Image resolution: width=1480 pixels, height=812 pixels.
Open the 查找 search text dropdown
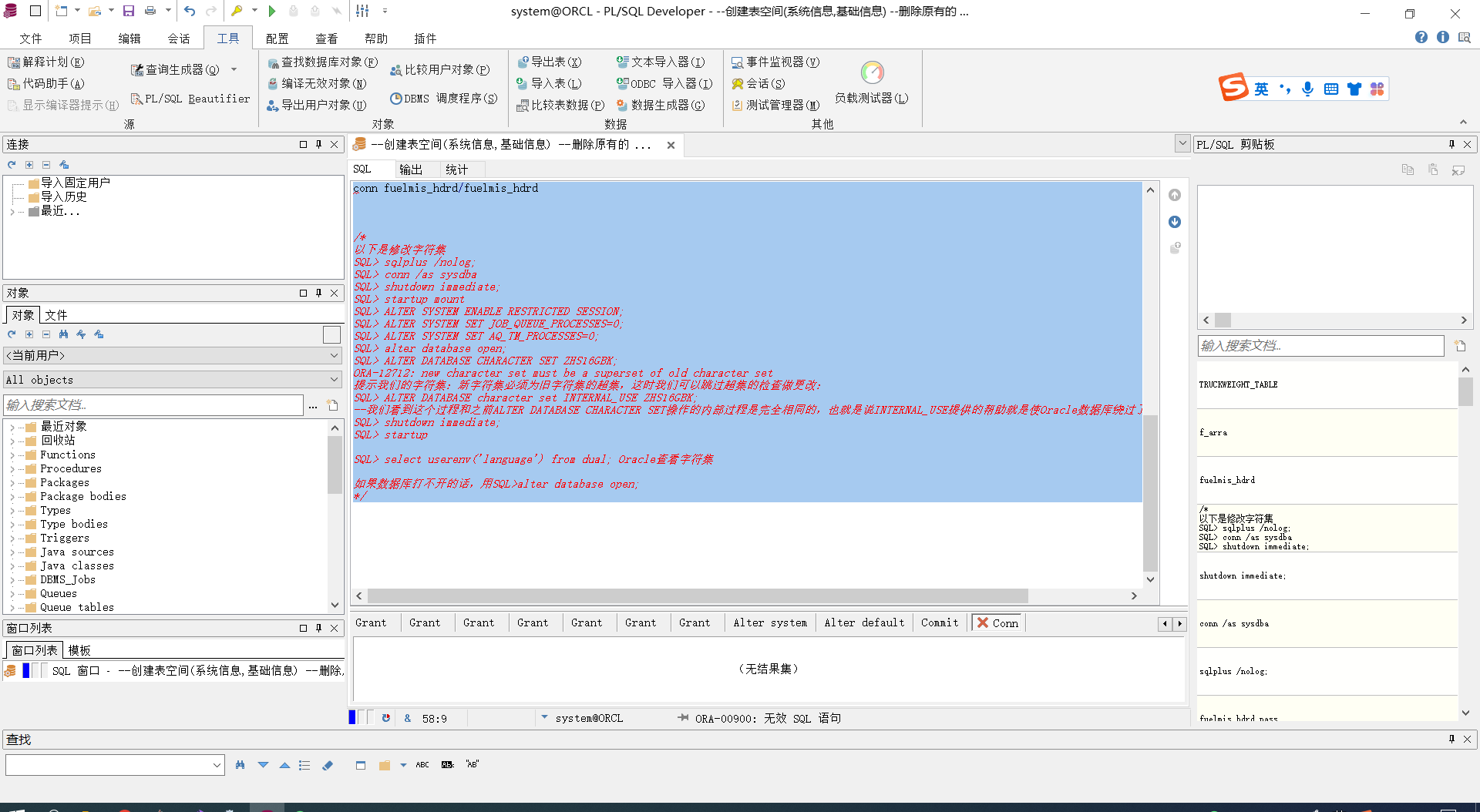(217, 765)
